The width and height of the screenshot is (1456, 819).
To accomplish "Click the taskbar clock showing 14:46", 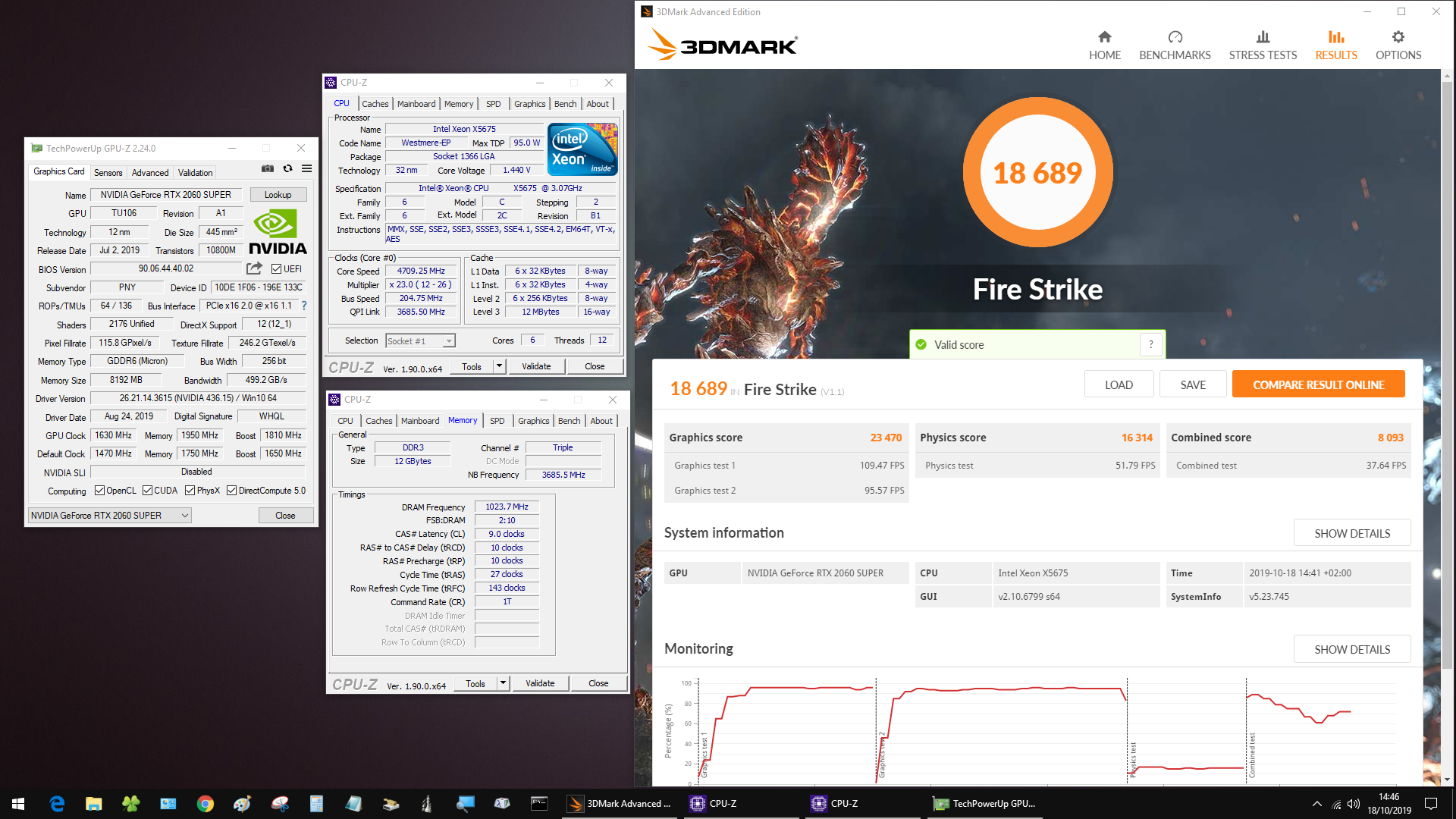I will pos(1389,804).
